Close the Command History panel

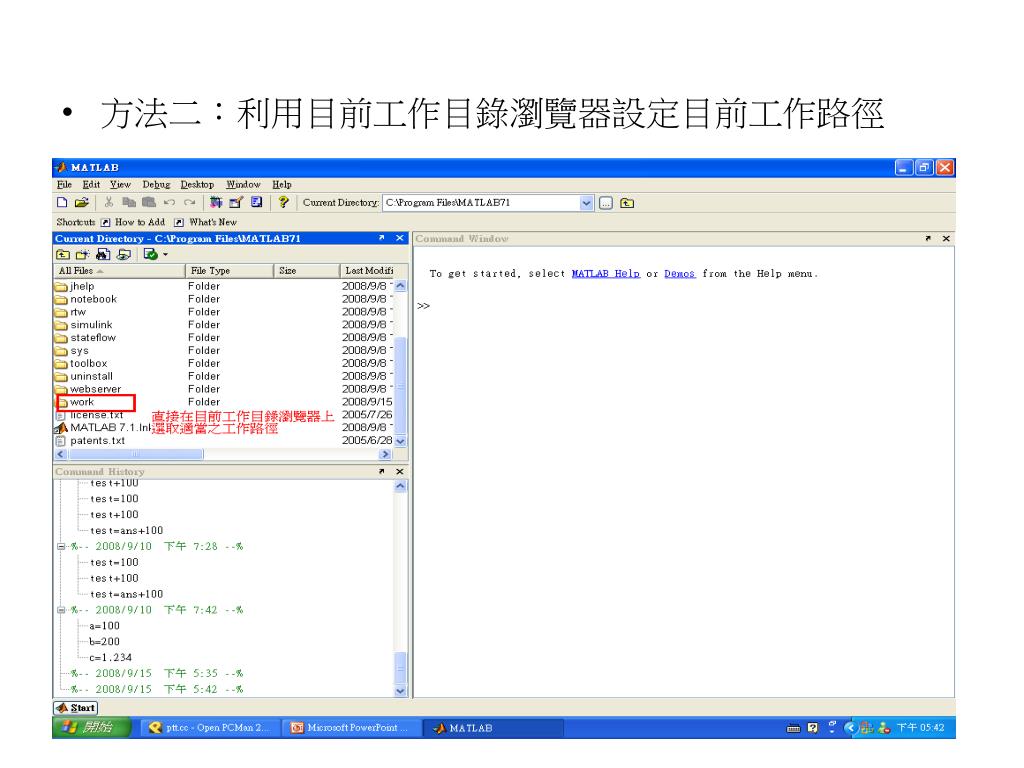400,471
